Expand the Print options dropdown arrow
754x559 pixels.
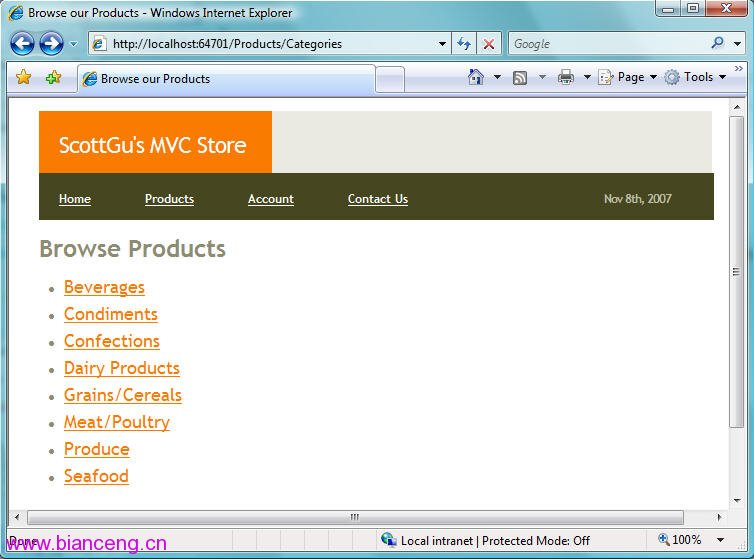[x=587, y=77]
